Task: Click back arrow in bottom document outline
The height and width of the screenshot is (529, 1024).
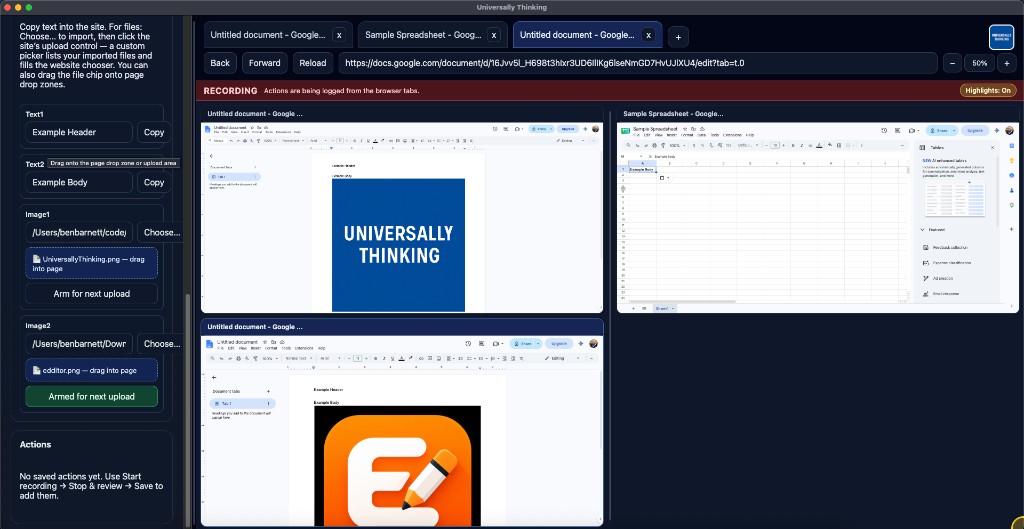Action: [x=214, y=377]
